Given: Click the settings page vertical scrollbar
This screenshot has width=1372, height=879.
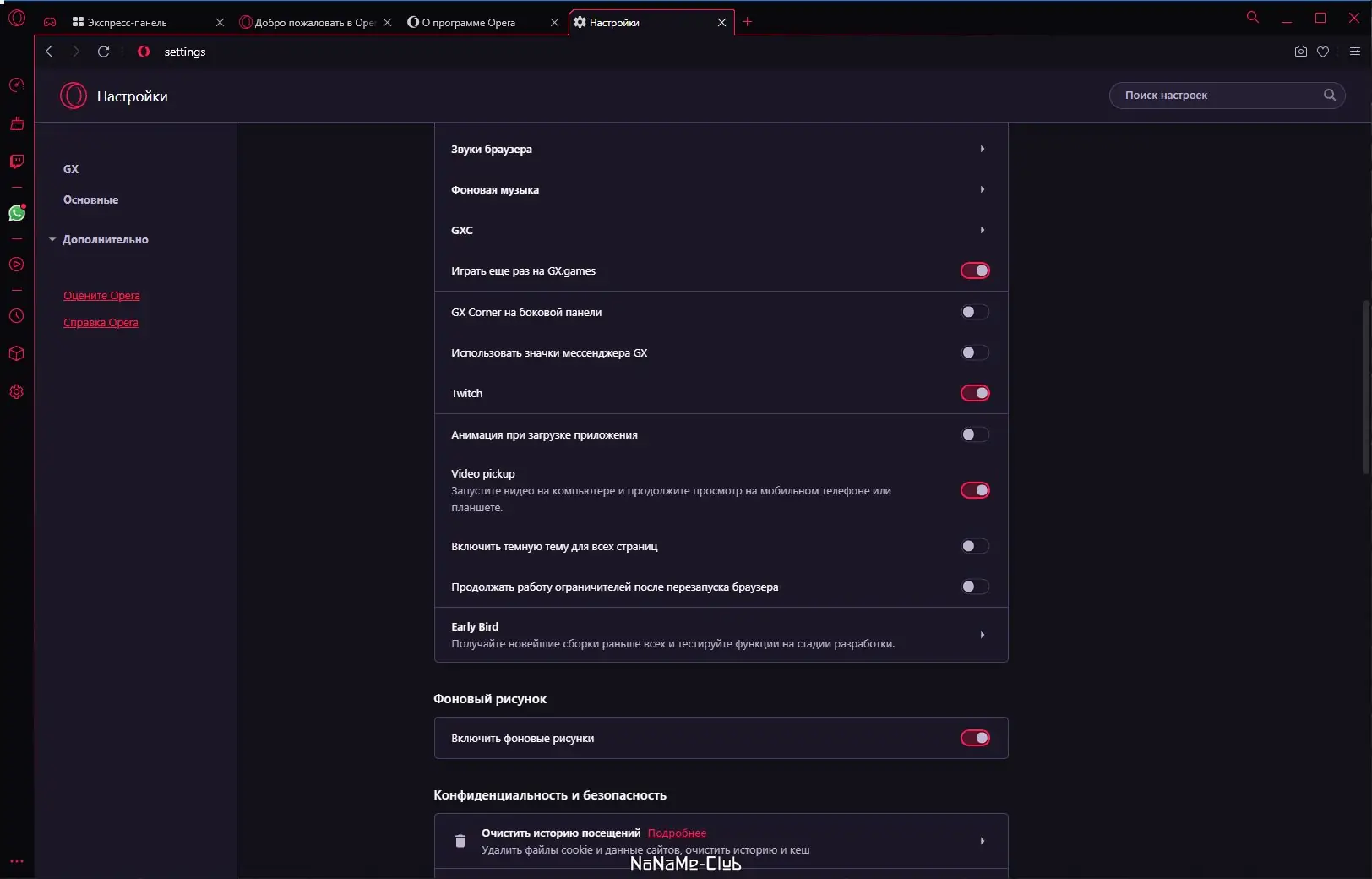Looking at the screenshot, I should coord(1365,386).
